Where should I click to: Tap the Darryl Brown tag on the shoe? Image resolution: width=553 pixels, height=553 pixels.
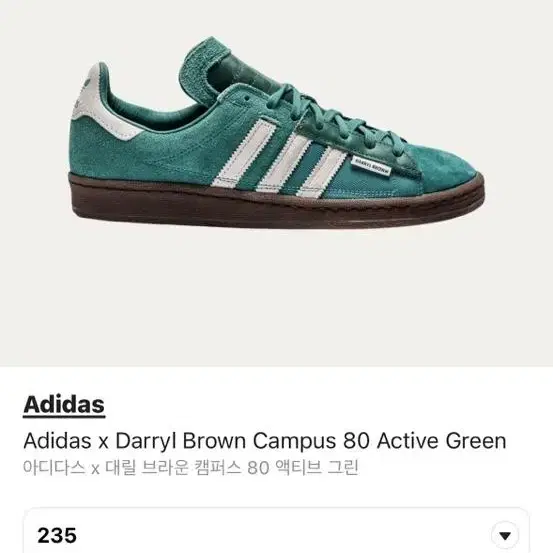(371, 166)
